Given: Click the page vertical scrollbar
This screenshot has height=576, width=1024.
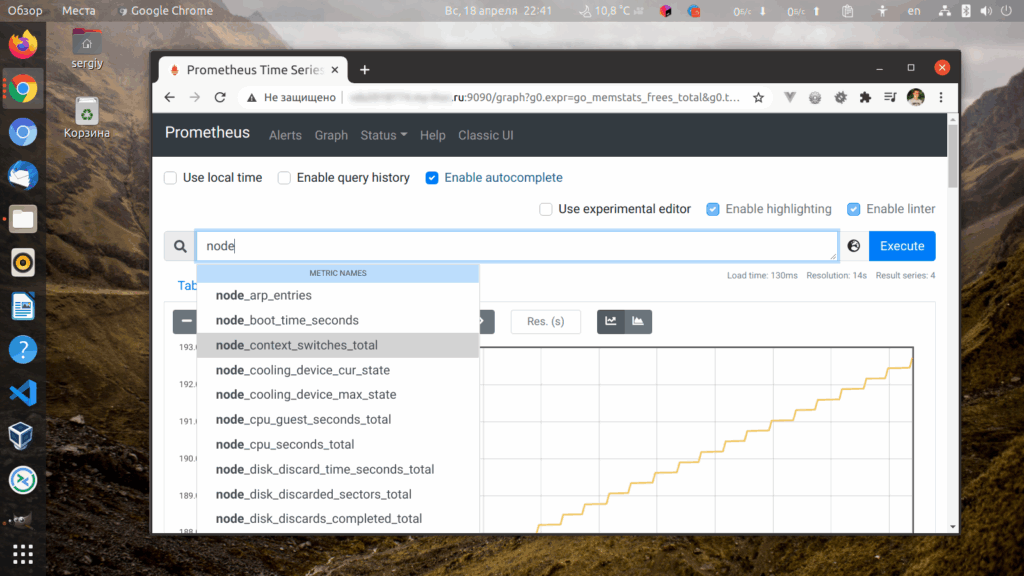Looking at the screenshot, I should pos(953,157).
